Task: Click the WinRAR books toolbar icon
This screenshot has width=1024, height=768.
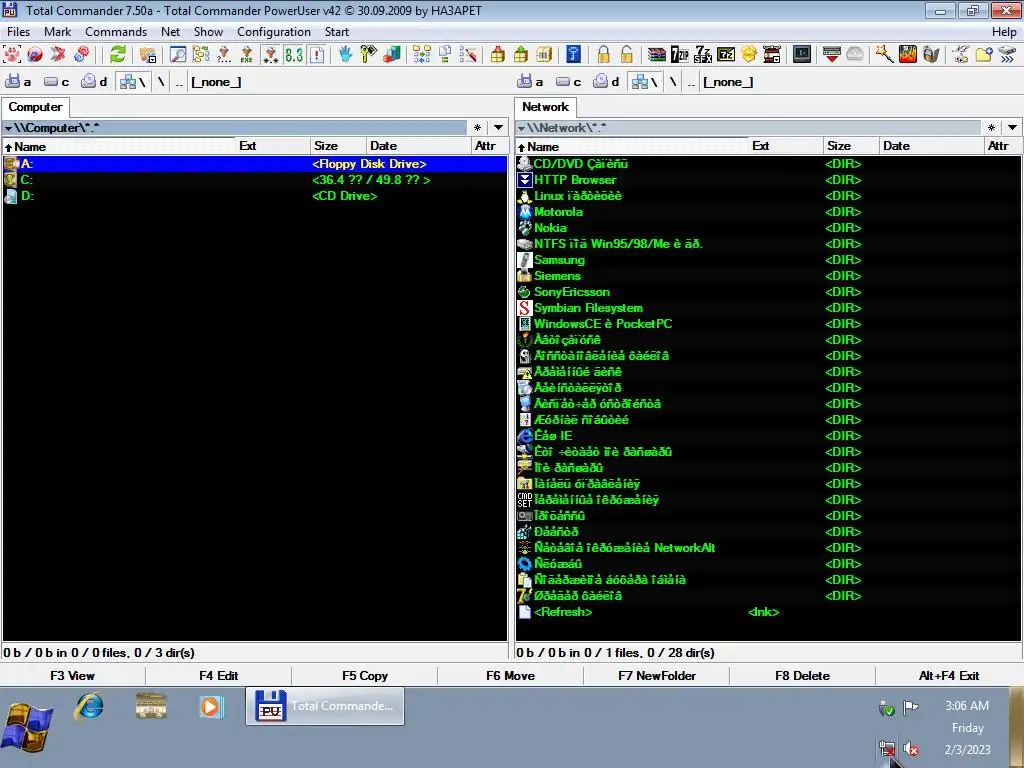Action: click(656, 55)
